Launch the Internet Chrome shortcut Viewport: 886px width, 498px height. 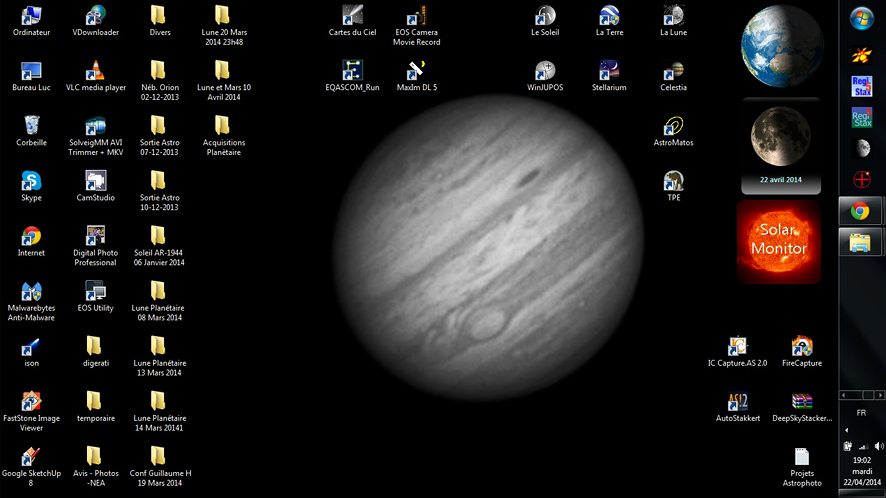31,241
